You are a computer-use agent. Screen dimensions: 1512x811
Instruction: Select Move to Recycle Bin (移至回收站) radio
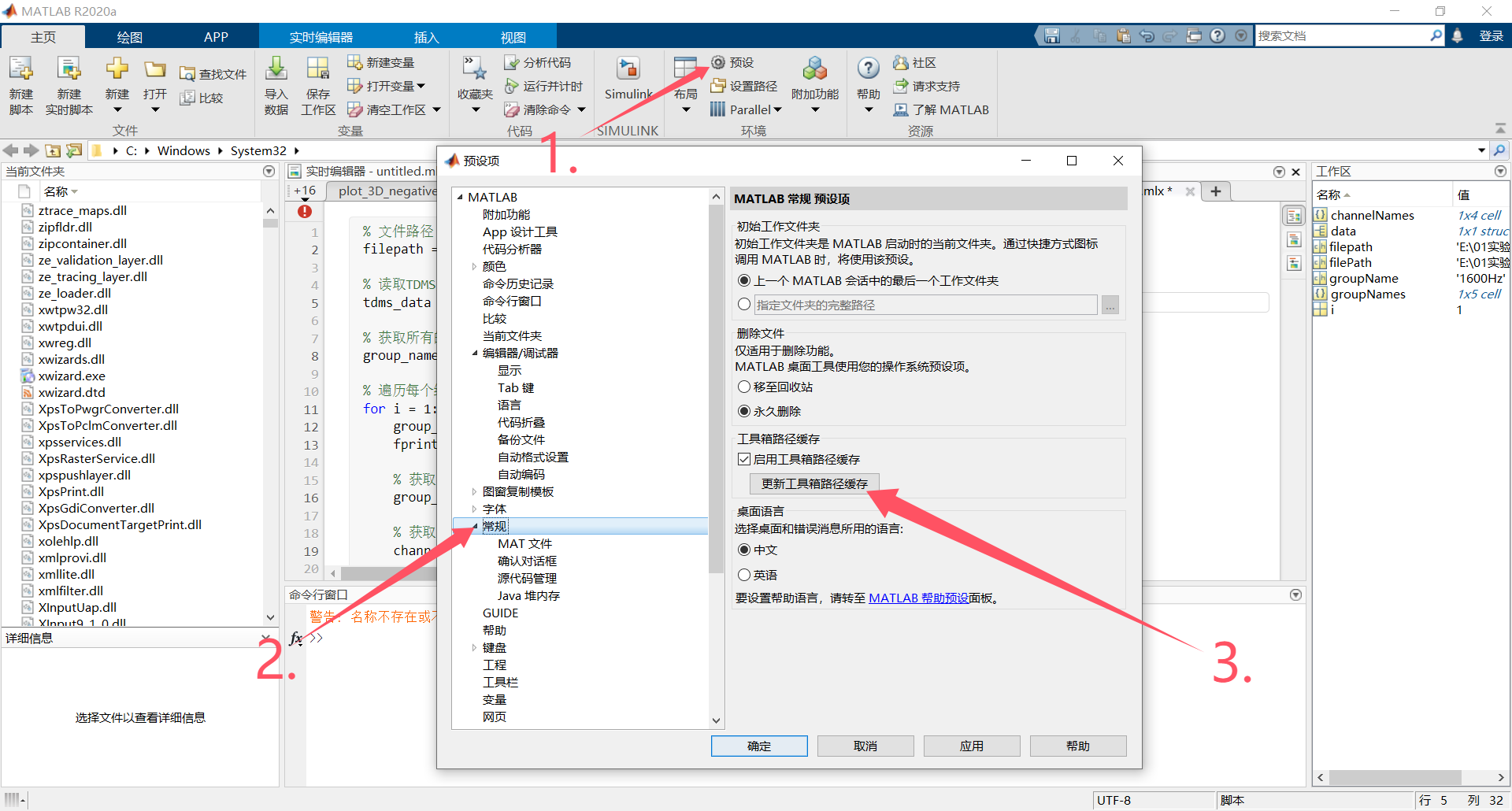[744, 387]
